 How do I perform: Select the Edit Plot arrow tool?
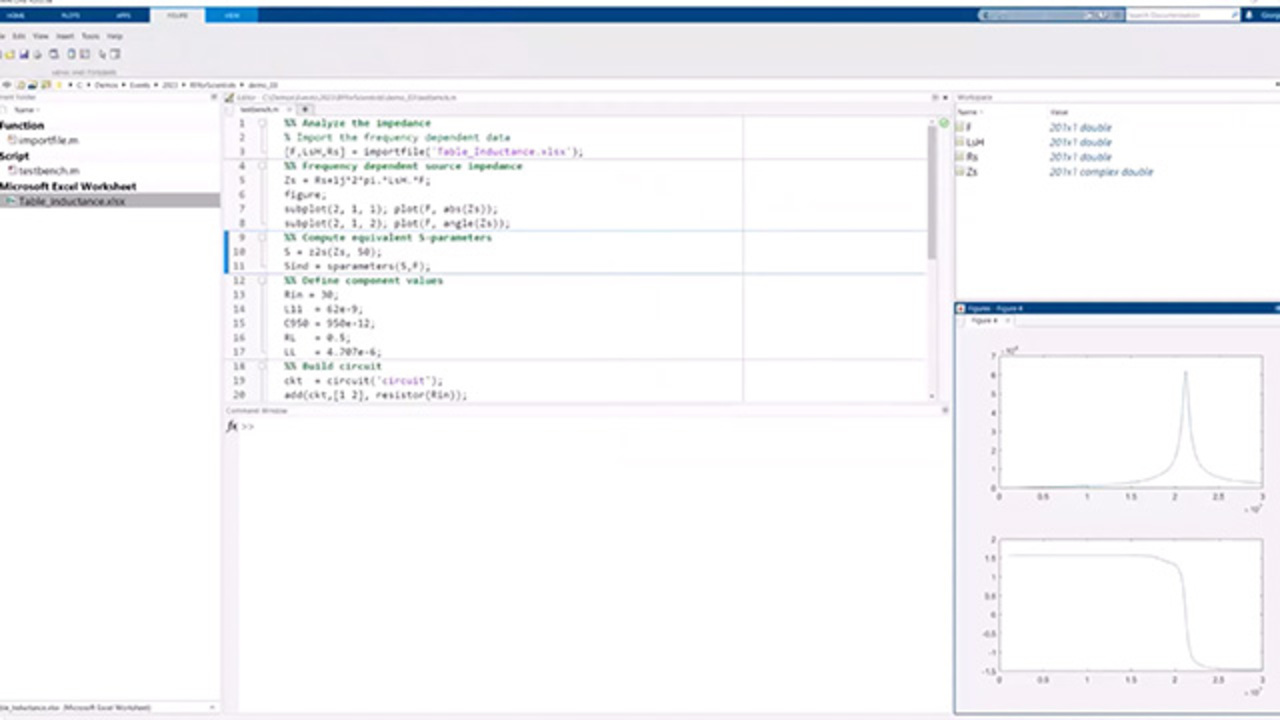tap(103, 54)
